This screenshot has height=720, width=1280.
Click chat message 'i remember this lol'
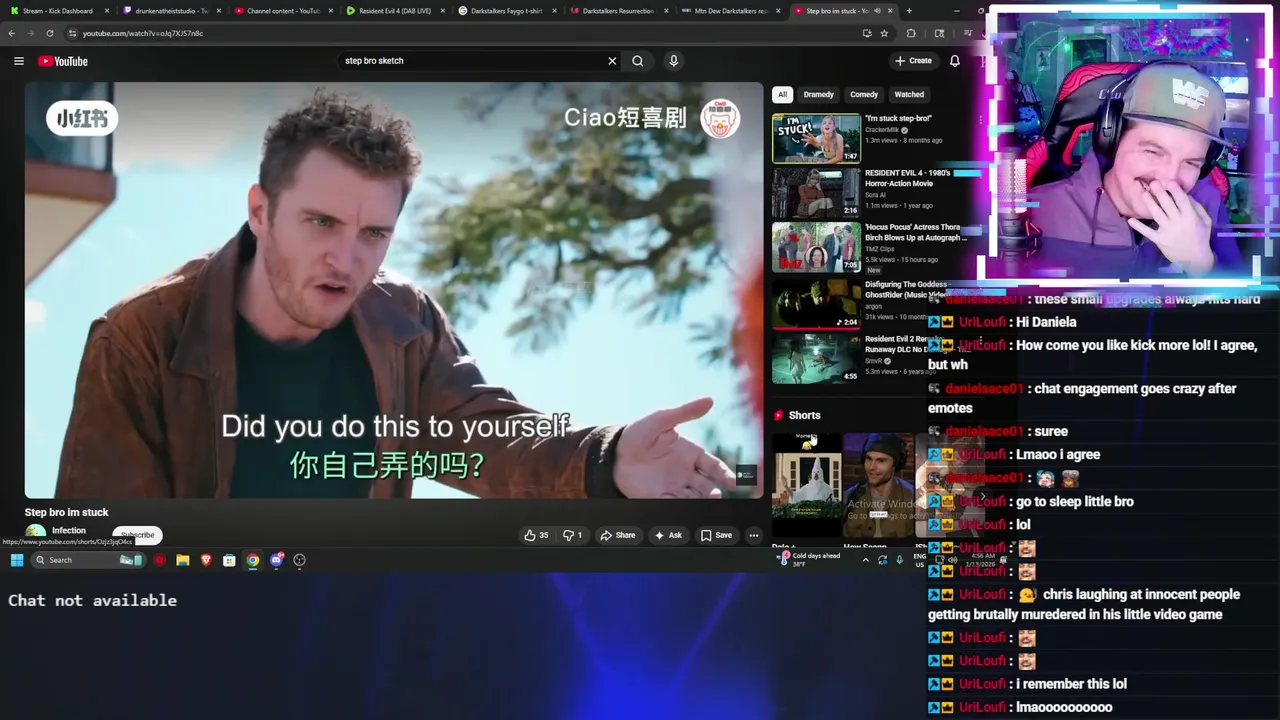pyautogui.click(x=1071, y=684)
